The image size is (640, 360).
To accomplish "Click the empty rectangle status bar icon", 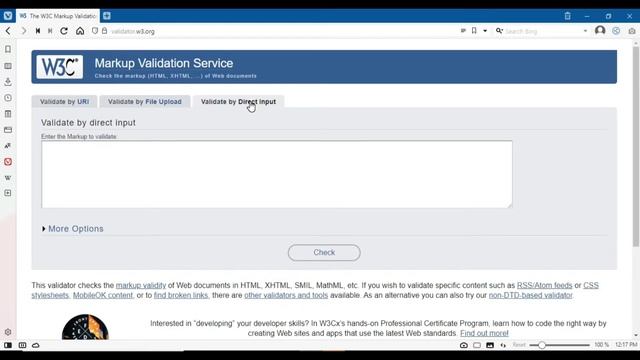I will (477, 345).
